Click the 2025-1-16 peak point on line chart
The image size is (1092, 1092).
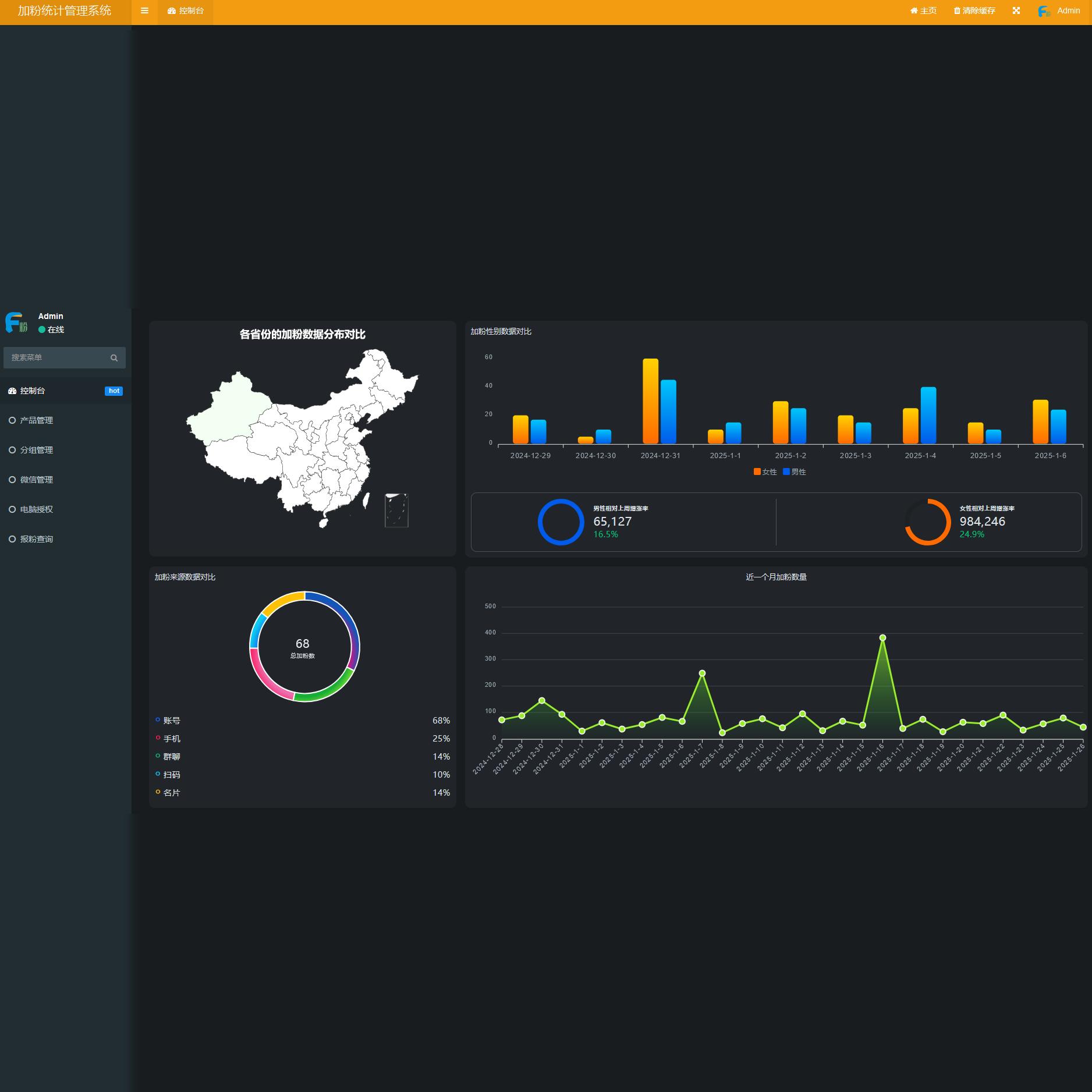point(882,638)
